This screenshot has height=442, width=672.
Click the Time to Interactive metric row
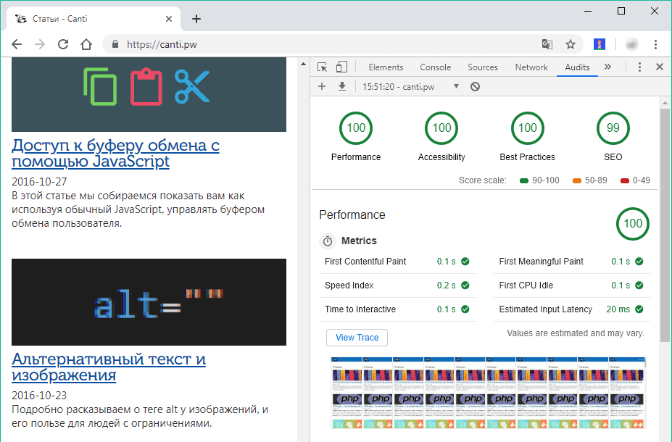[x=397, y=310]
